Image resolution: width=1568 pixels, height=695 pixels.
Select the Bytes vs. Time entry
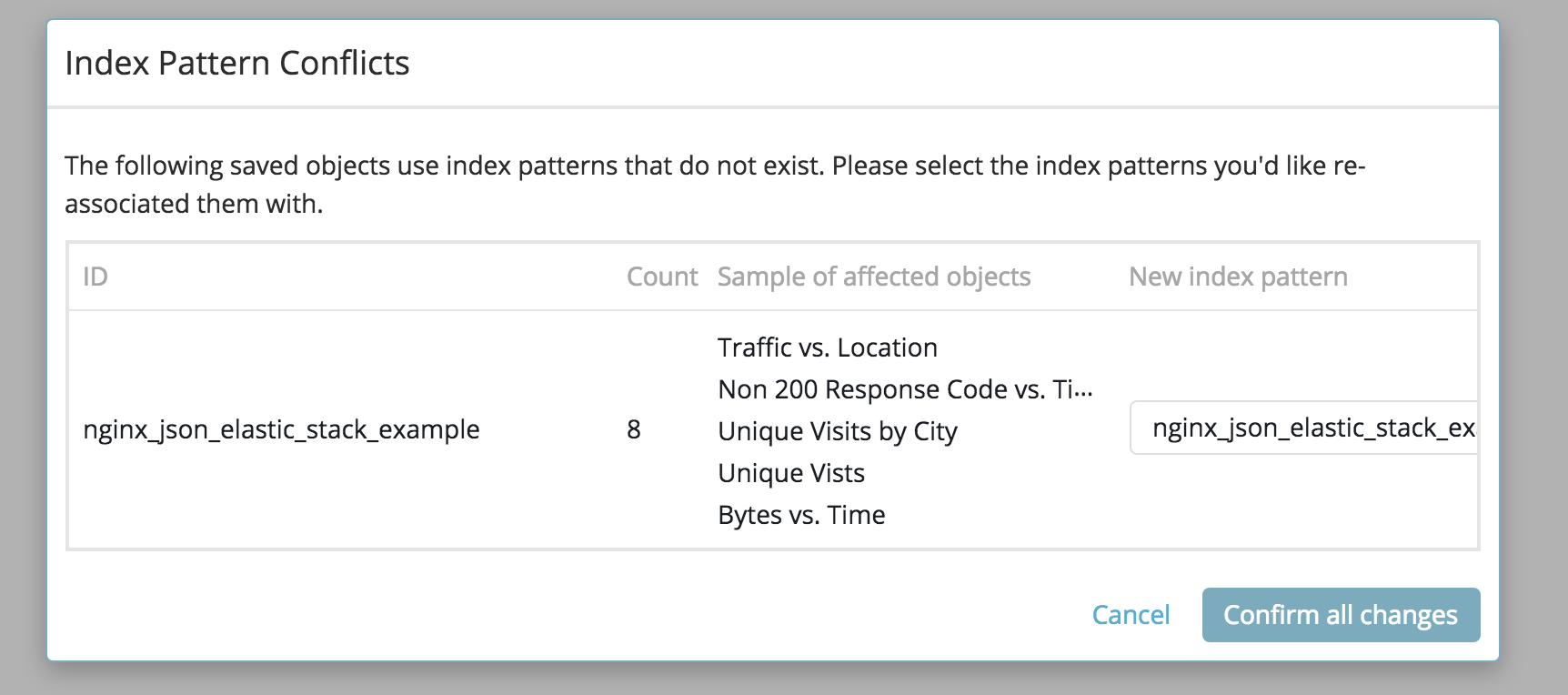pos(801,515)
